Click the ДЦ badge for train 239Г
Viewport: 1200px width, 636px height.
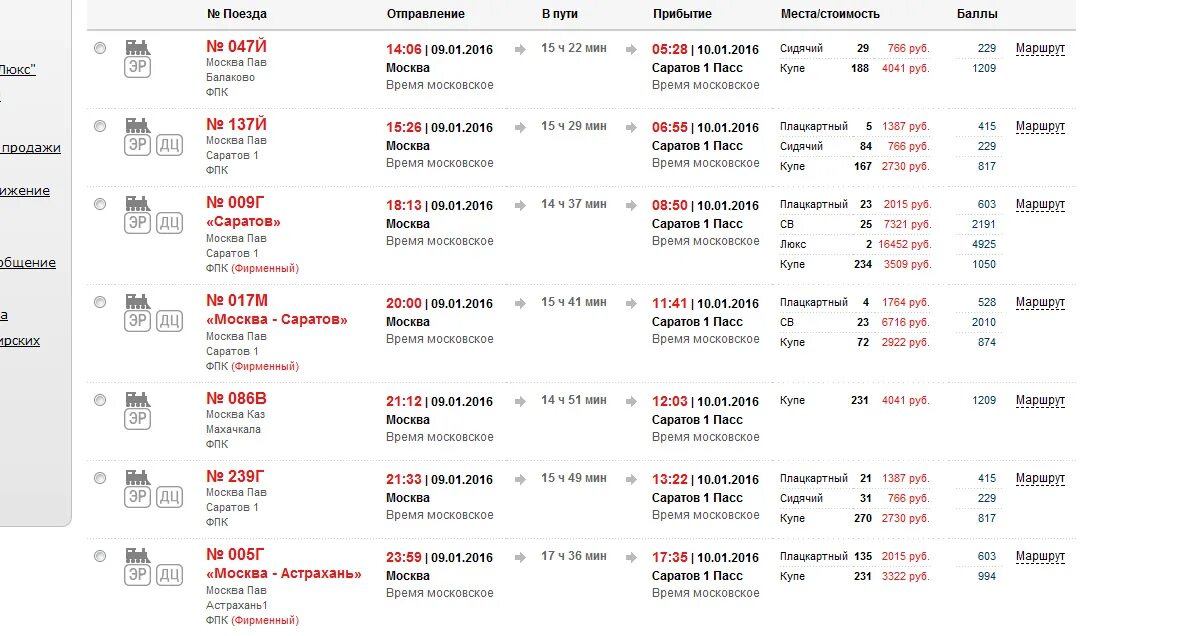(x=169, y=497)
